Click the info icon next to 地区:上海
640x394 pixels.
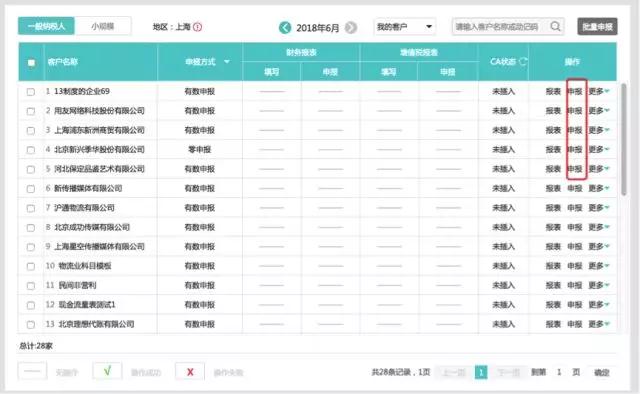click(198, 27)
